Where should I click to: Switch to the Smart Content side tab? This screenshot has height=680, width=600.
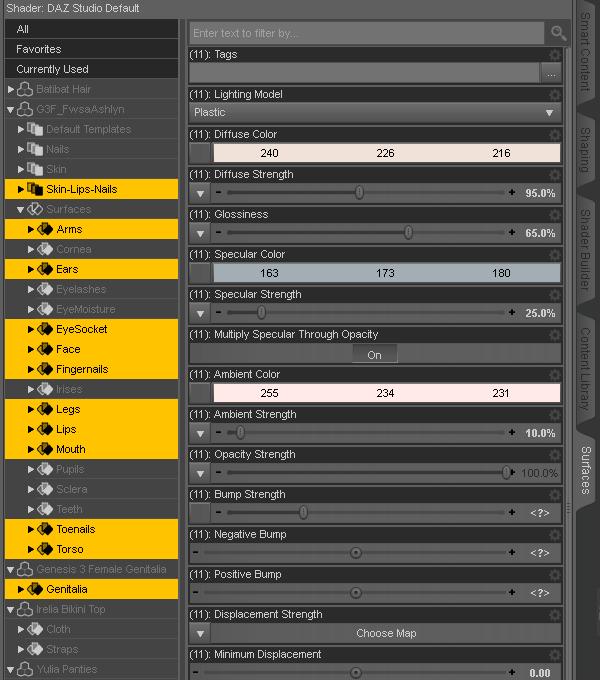tap(585, 52)
